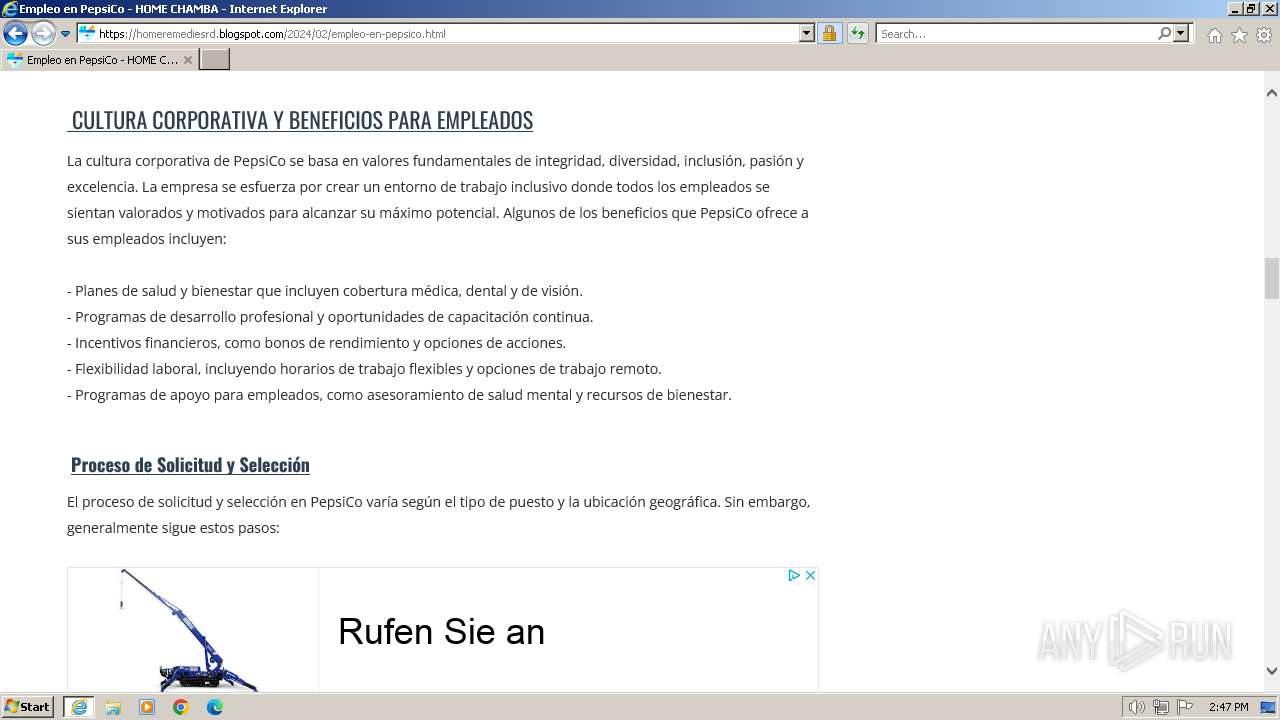The image size is (1280, 720).
Task: Click the vertical scrollbar thumb
Action: tap(1272, 278)
